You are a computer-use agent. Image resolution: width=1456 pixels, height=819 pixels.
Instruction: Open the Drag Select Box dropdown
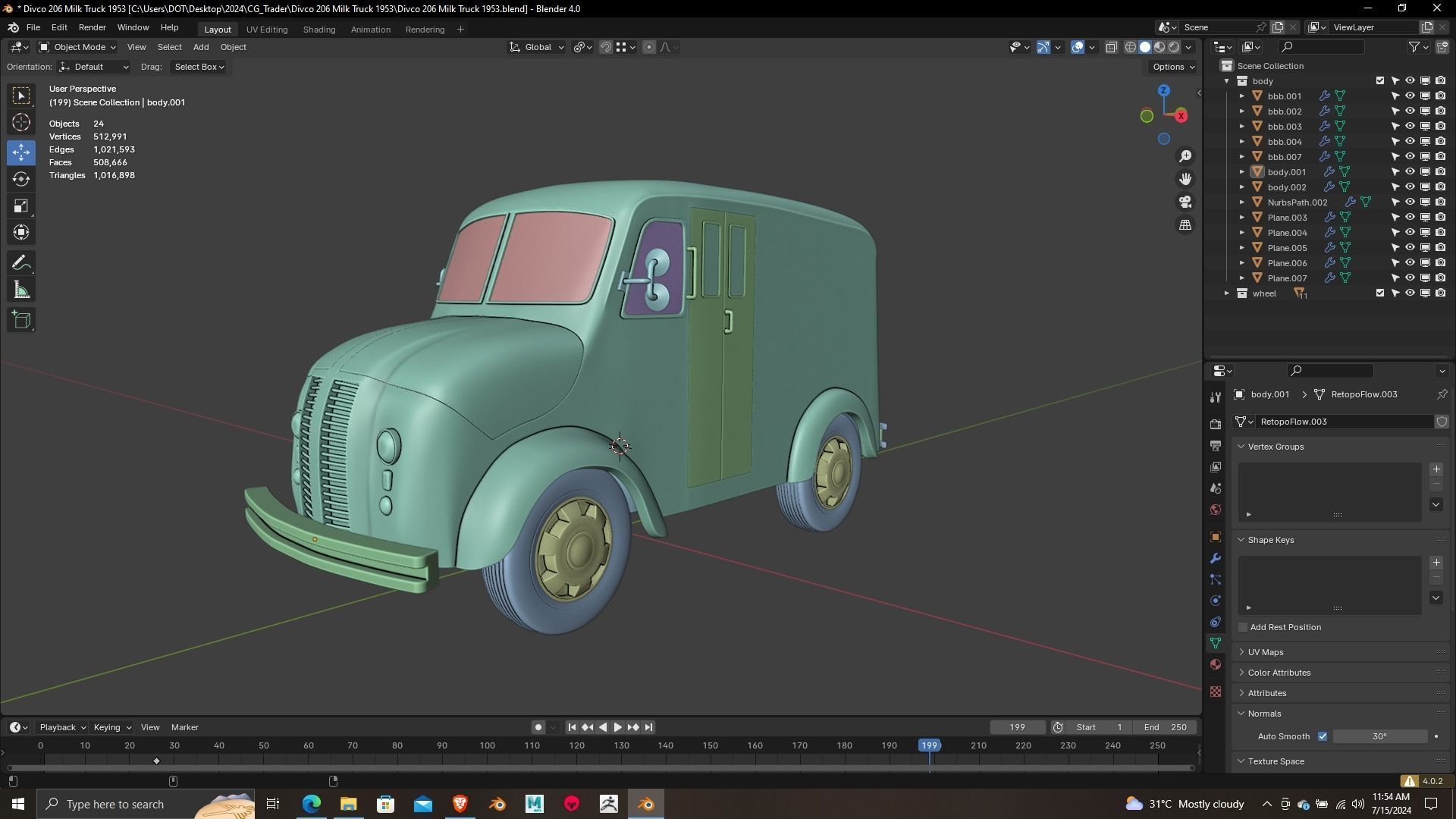(199, 67)
